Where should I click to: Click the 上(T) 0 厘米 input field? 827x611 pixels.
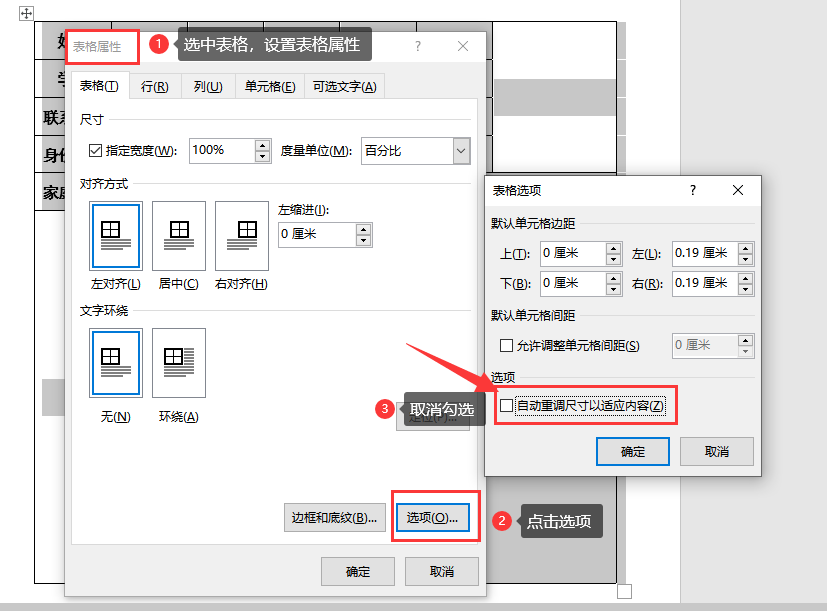click(x=573, y=254)
